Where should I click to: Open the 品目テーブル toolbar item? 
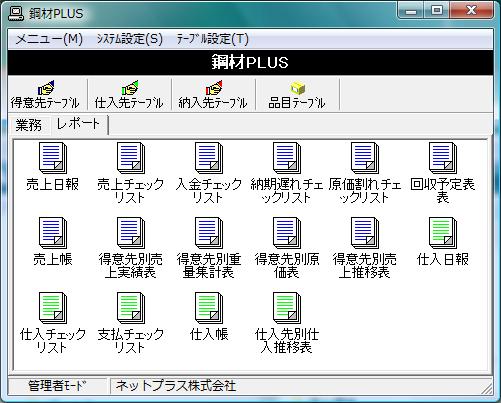(297, 95)
